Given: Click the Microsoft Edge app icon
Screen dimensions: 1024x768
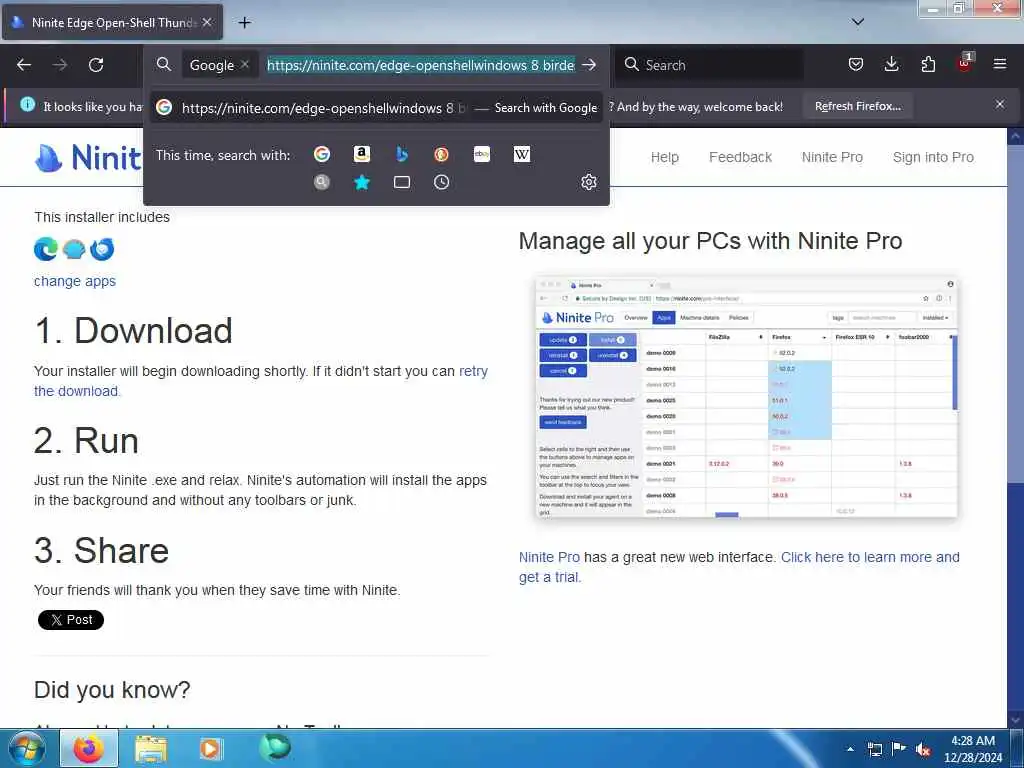Looking at the screenshot, I should 46,249.
